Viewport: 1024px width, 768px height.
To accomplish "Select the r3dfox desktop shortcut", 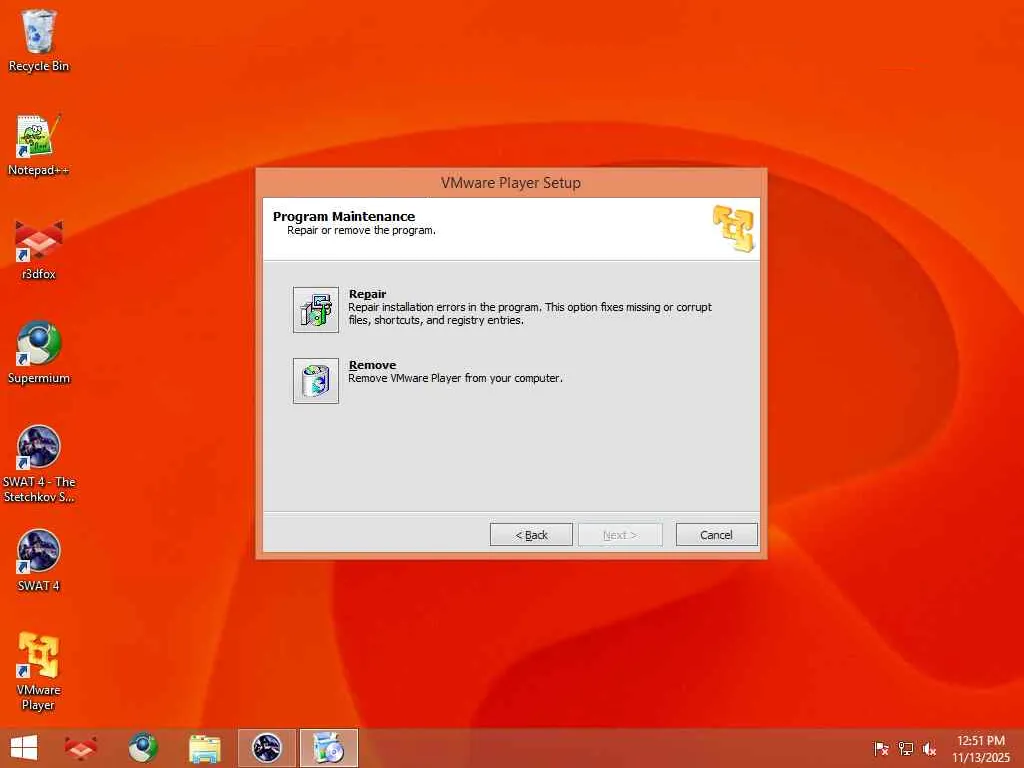I will [x=39, y=249].
